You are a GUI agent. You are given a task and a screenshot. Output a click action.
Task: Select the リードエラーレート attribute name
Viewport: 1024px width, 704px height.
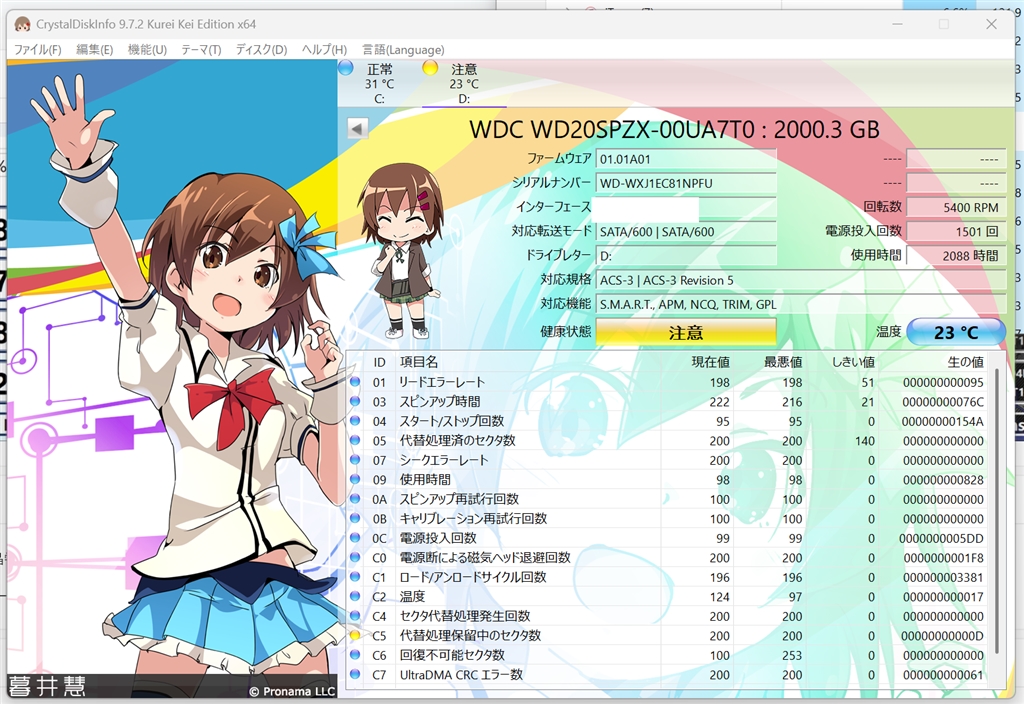coord(442,382)
